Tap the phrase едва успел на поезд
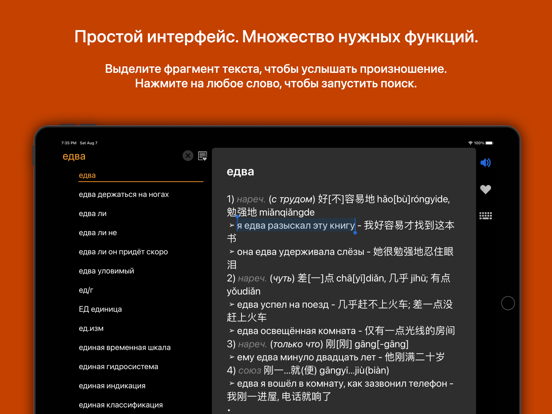Image resolution: width=552 pixels, height=414 pixels. (x=283, y=305)
